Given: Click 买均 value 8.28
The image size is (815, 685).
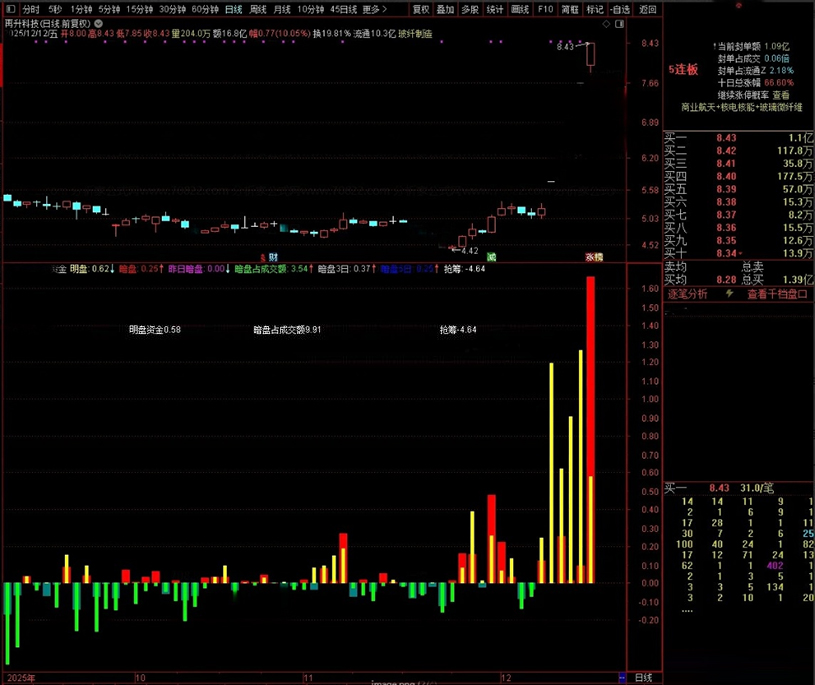Looking at the screenshot, I should (x=726, y=280).
